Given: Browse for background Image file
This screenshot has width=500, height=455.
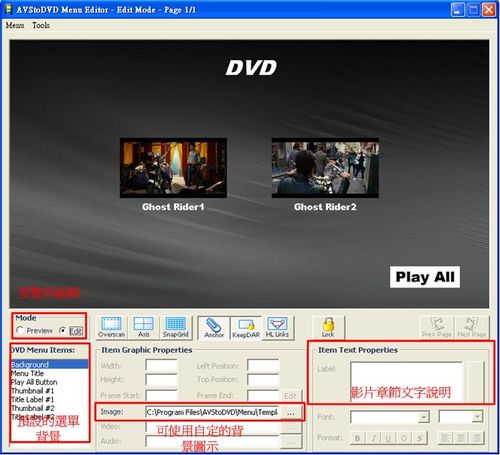Looking at the screenshot, I should point(291,413).
